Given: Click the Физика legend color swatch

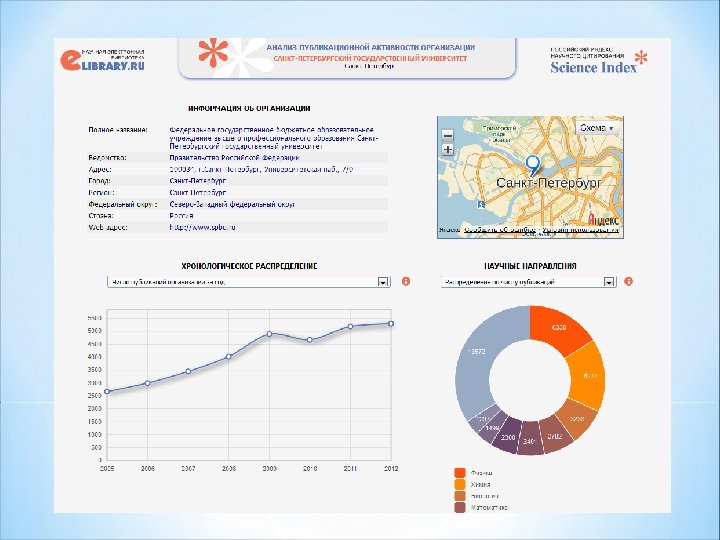Looking at the screenshot, I should click(460, 473).
